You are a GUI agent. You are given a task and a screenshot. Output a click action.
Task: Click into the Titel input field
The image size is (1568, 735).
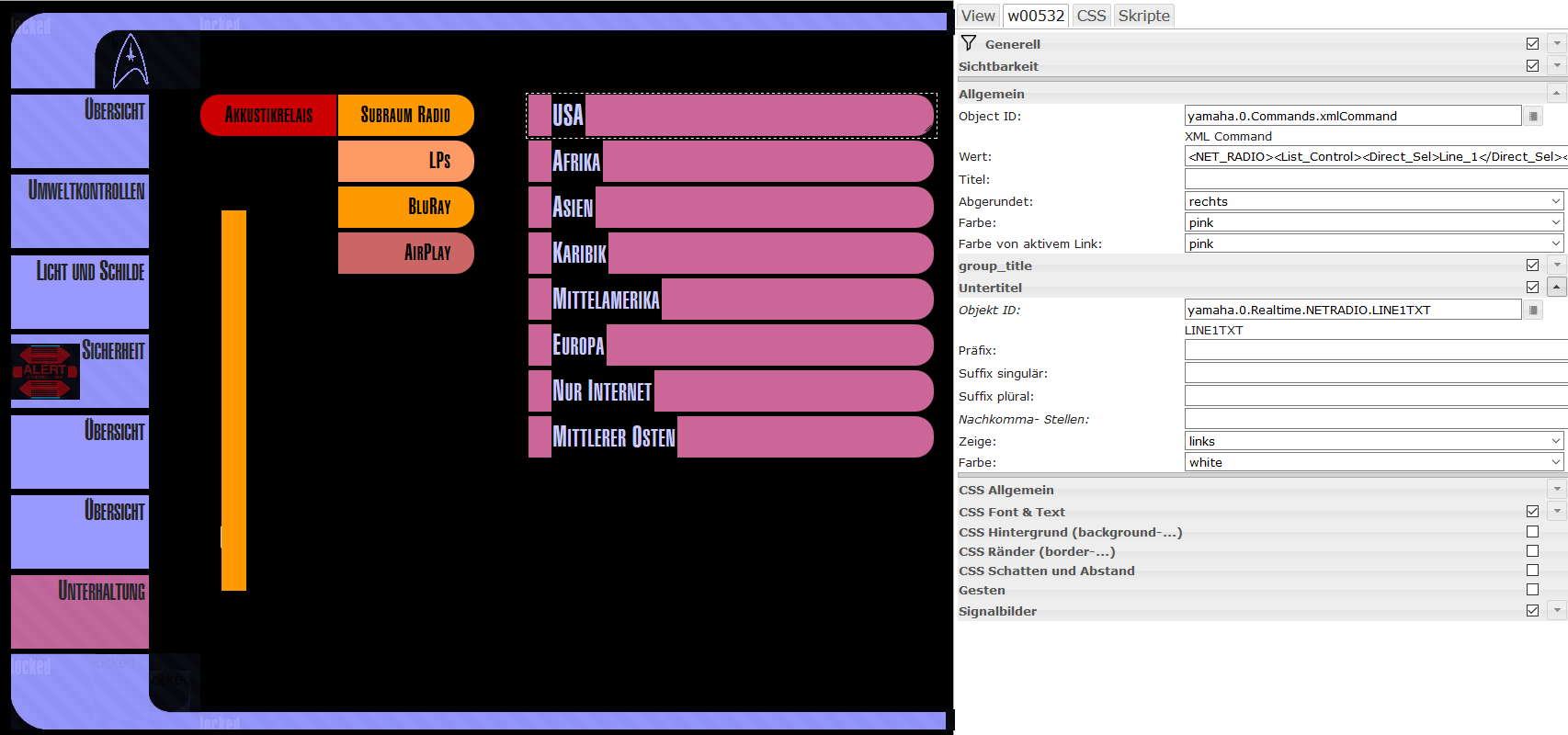click(x=1376, y=179)
